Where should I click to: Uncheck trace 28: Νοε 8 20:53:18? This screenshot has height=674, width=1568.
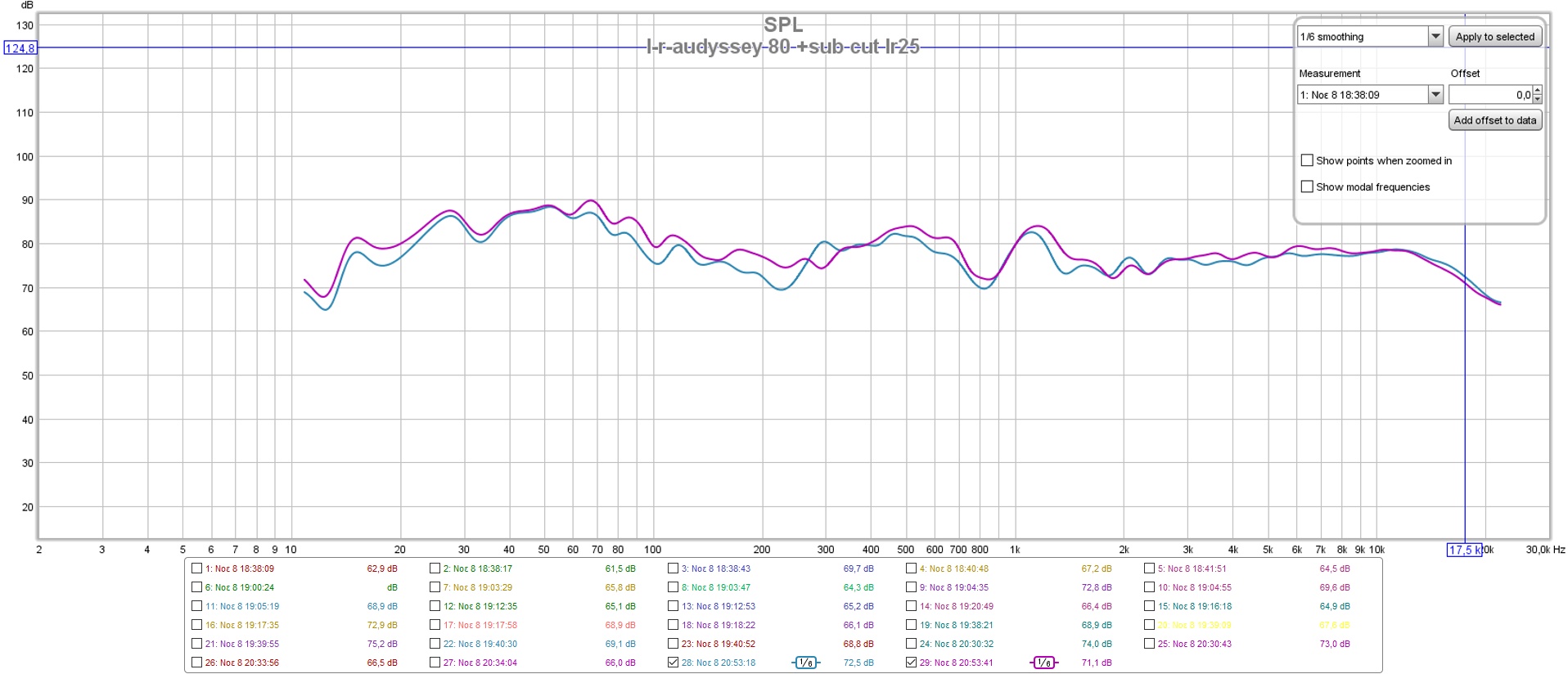[x=673, y=663]
